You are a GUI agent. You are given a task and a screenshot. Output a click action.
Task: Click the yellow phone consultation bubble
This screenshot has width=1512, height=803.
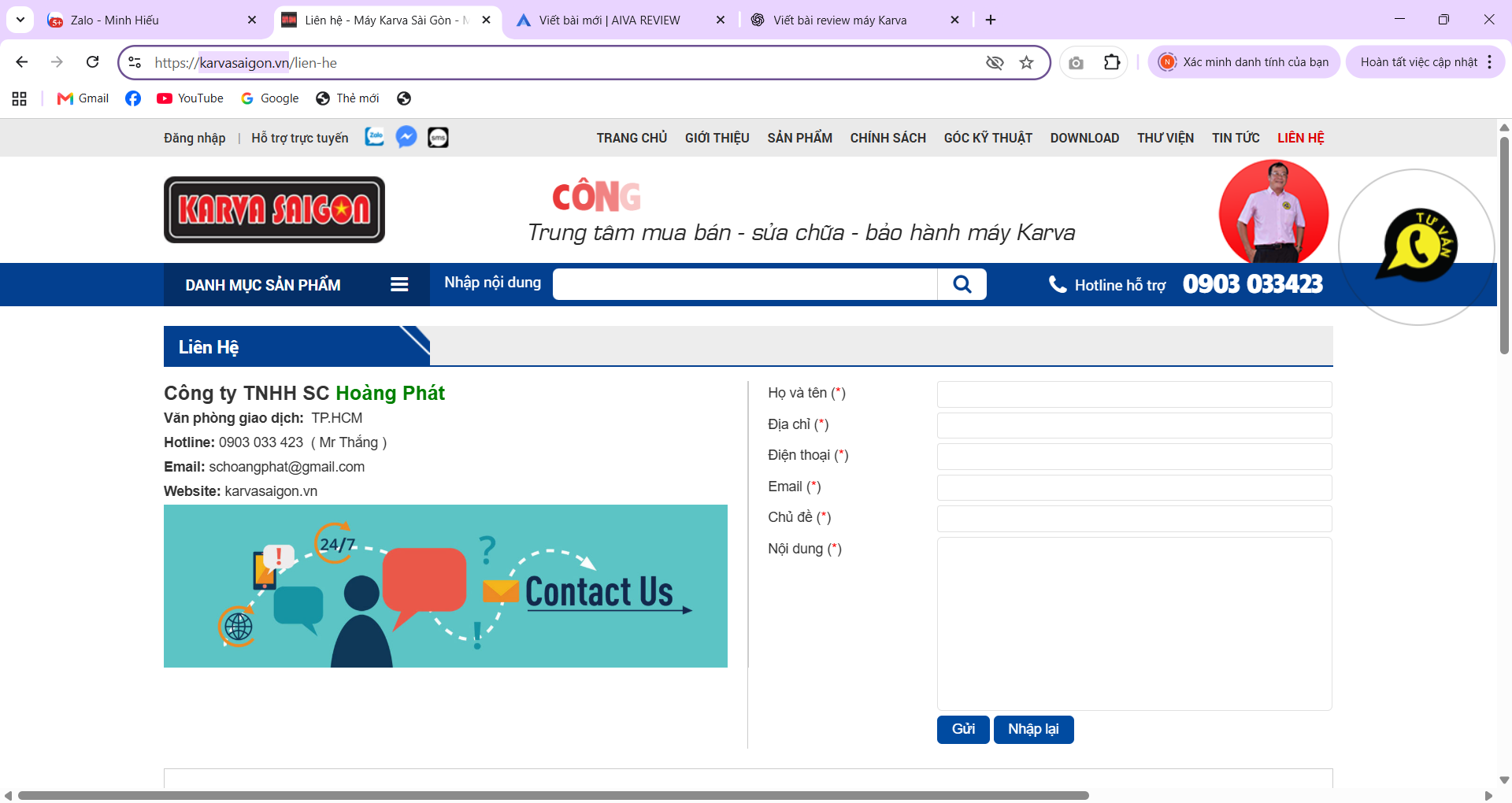[x=1417, y=246]
